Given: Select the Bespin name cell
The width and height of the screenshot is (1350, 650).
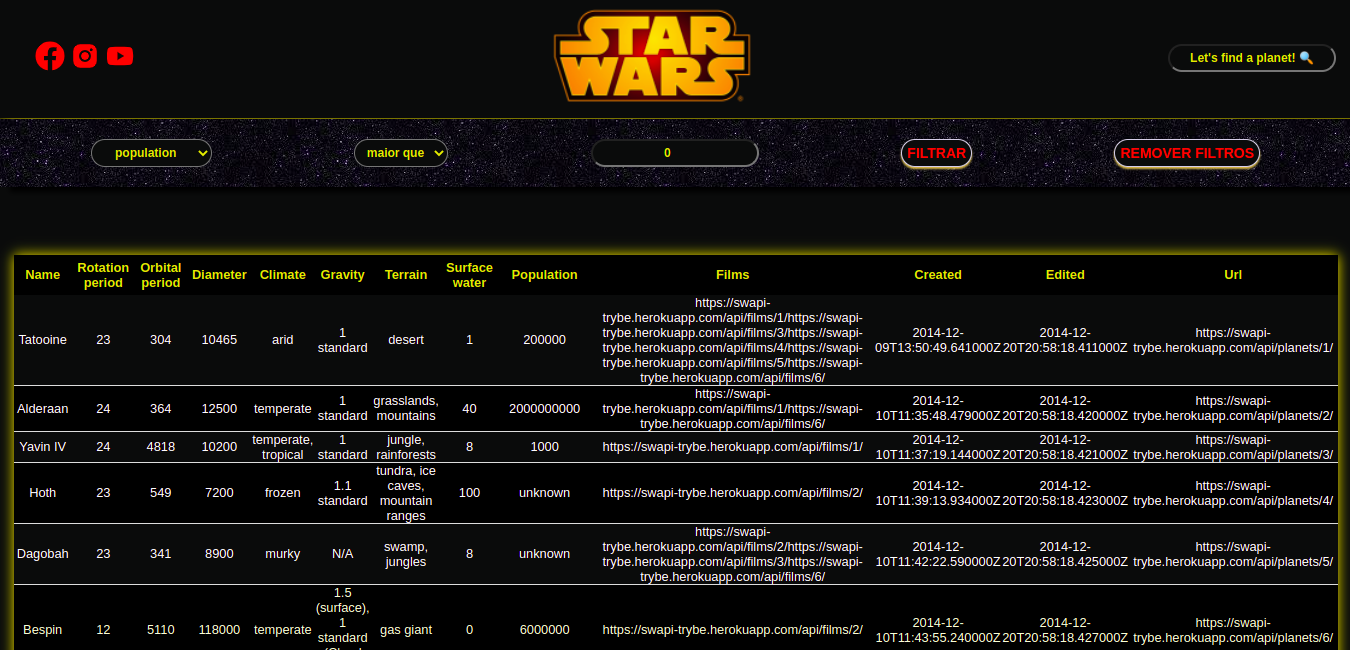Looking at the screenshot, I should tap(43, 630).
